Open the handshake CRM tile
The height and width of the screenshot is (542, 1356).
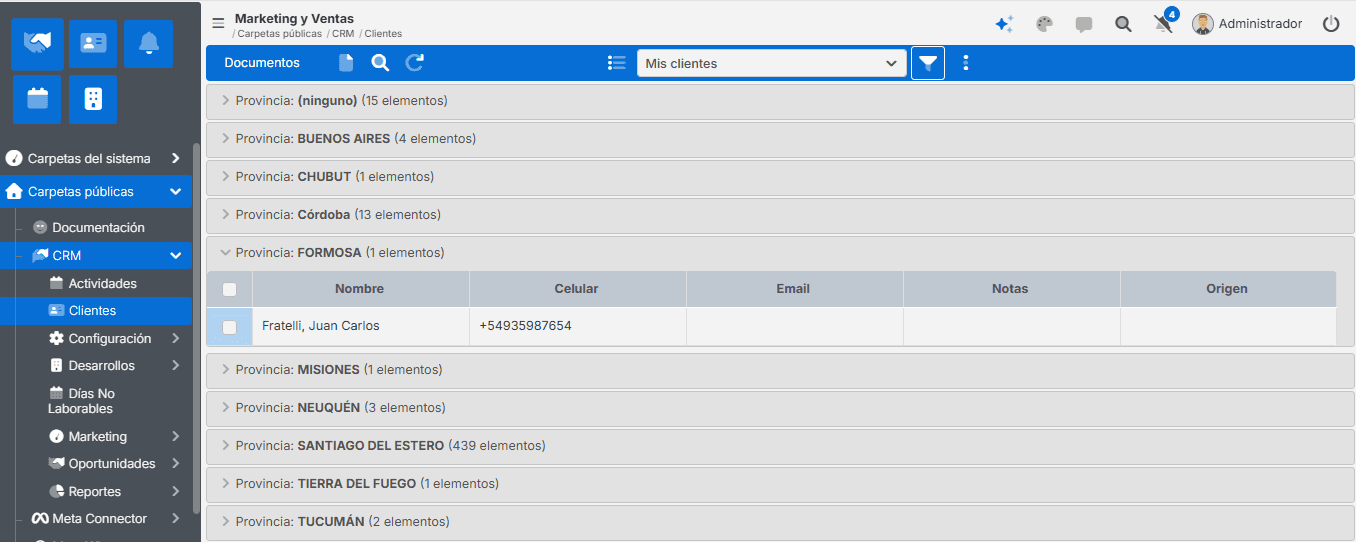pyautogui.click(x=37, y=44)
